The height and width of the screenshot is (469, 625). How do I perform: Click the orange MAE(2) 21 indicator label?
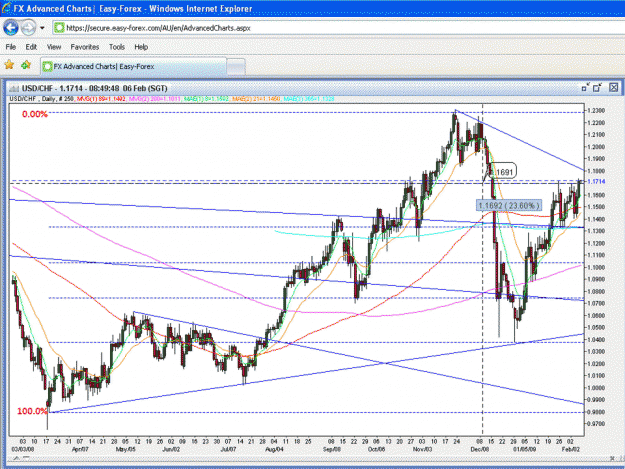256,98
